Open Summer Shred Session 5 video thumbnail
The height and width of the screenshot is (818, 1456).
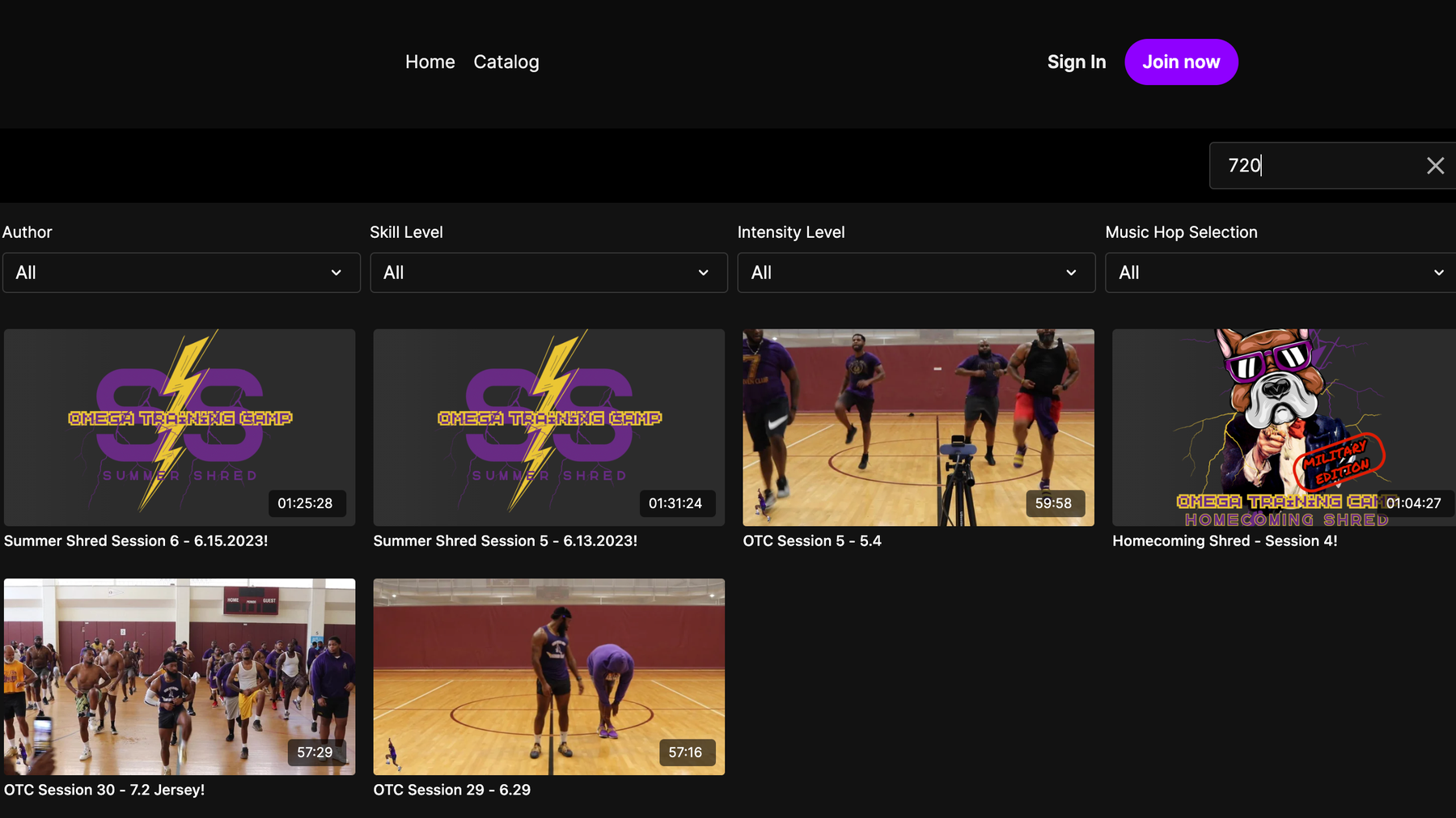(x=548, y=427)
